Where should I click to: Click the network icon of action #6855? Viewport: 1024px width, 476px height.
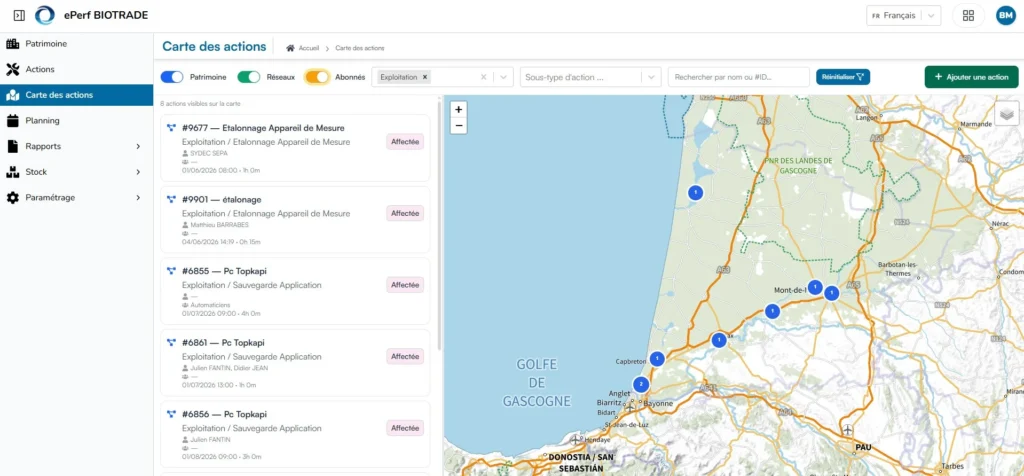coord(171,271)
